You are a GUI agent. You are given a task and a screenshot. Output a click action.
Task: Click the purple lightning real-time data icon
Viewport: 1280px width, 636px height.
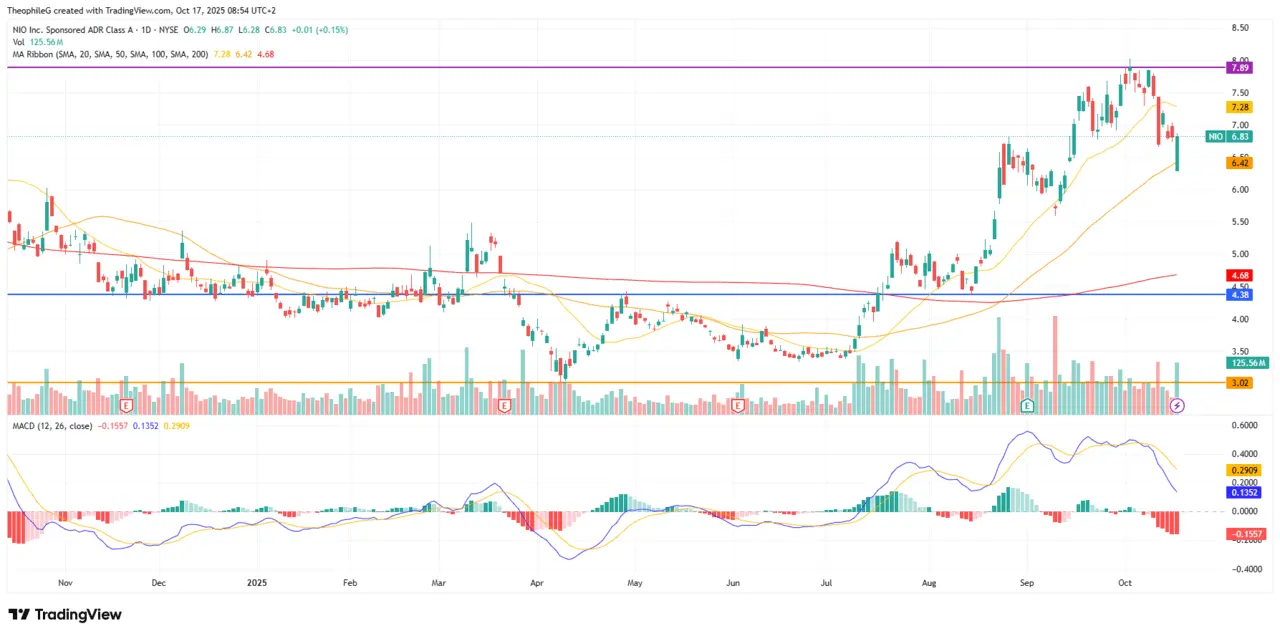click(1177, 405)
